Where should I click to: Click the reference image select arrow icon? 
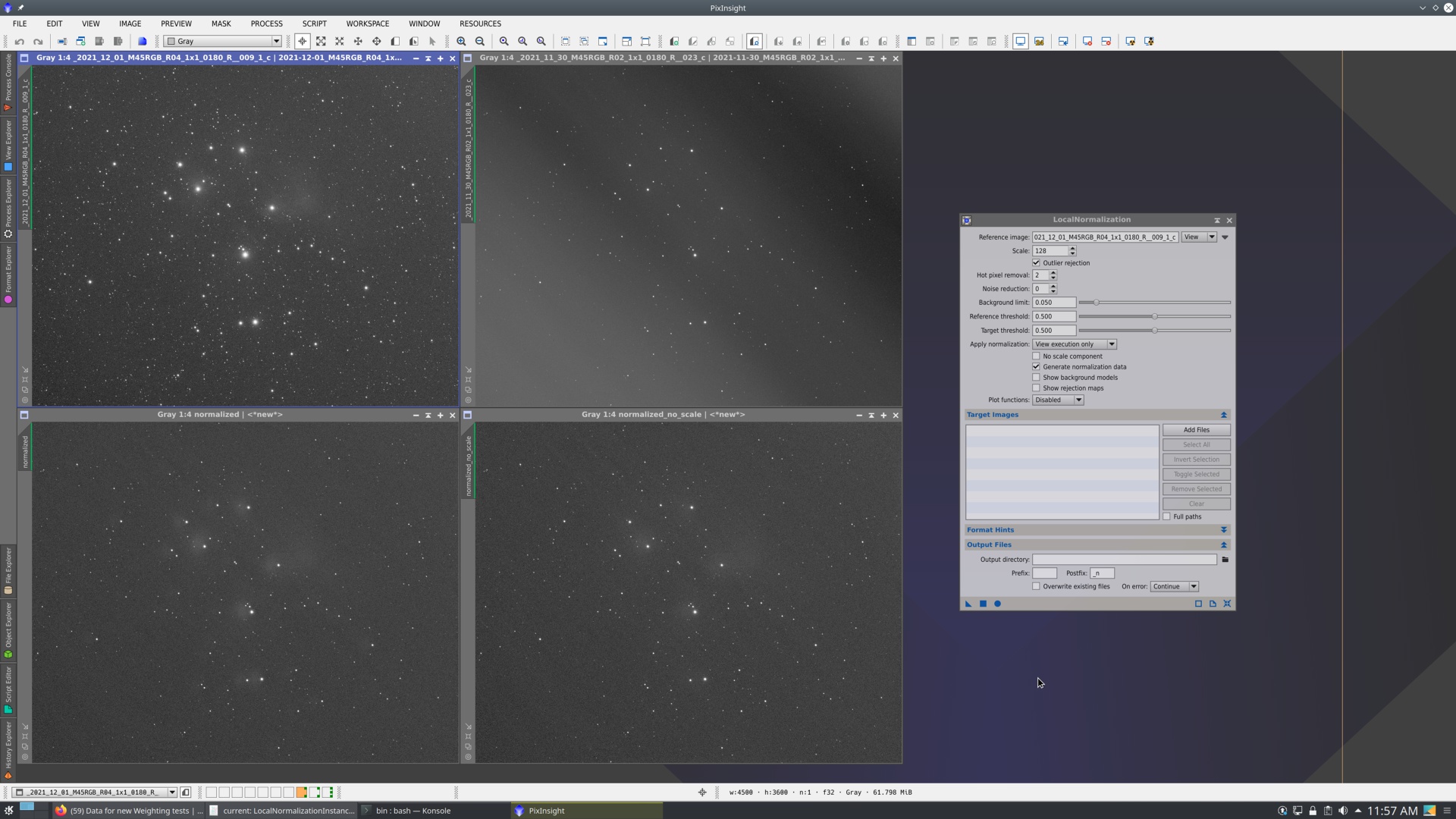(1225, 237)
